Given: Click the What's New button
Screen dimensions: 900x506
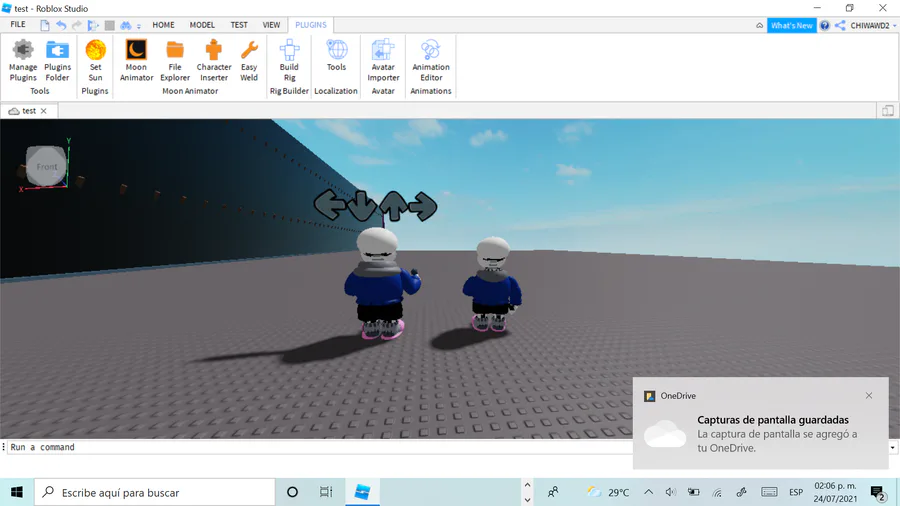Looking at the screenshot, I should coord(792,25).
